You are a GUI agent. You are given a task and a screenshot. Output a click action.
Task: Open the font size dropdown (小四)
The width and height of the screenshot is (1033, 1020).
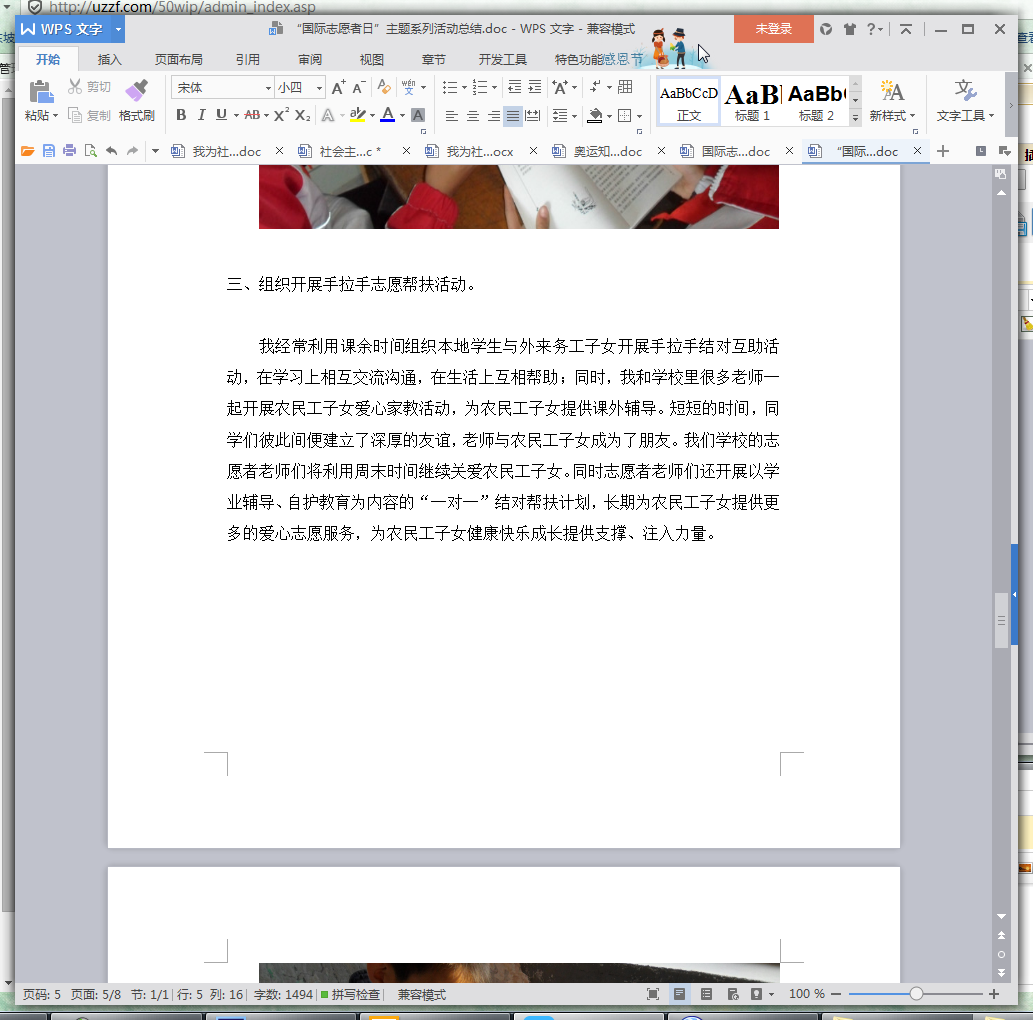click(x=319, y=88)
